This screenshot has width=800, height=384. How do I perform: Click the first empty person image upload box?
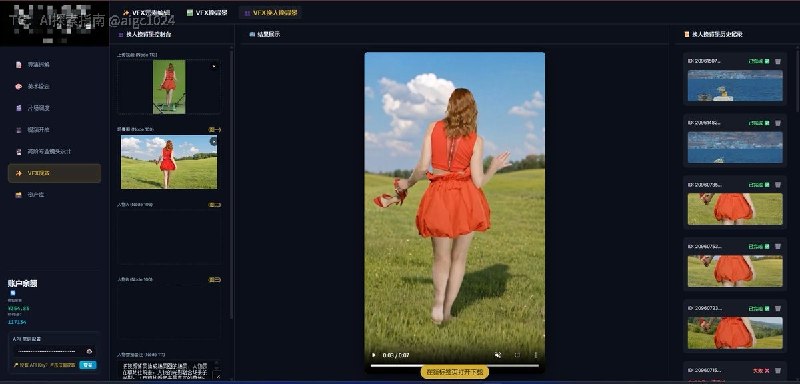pyautogui.click(x=169, y=237)
